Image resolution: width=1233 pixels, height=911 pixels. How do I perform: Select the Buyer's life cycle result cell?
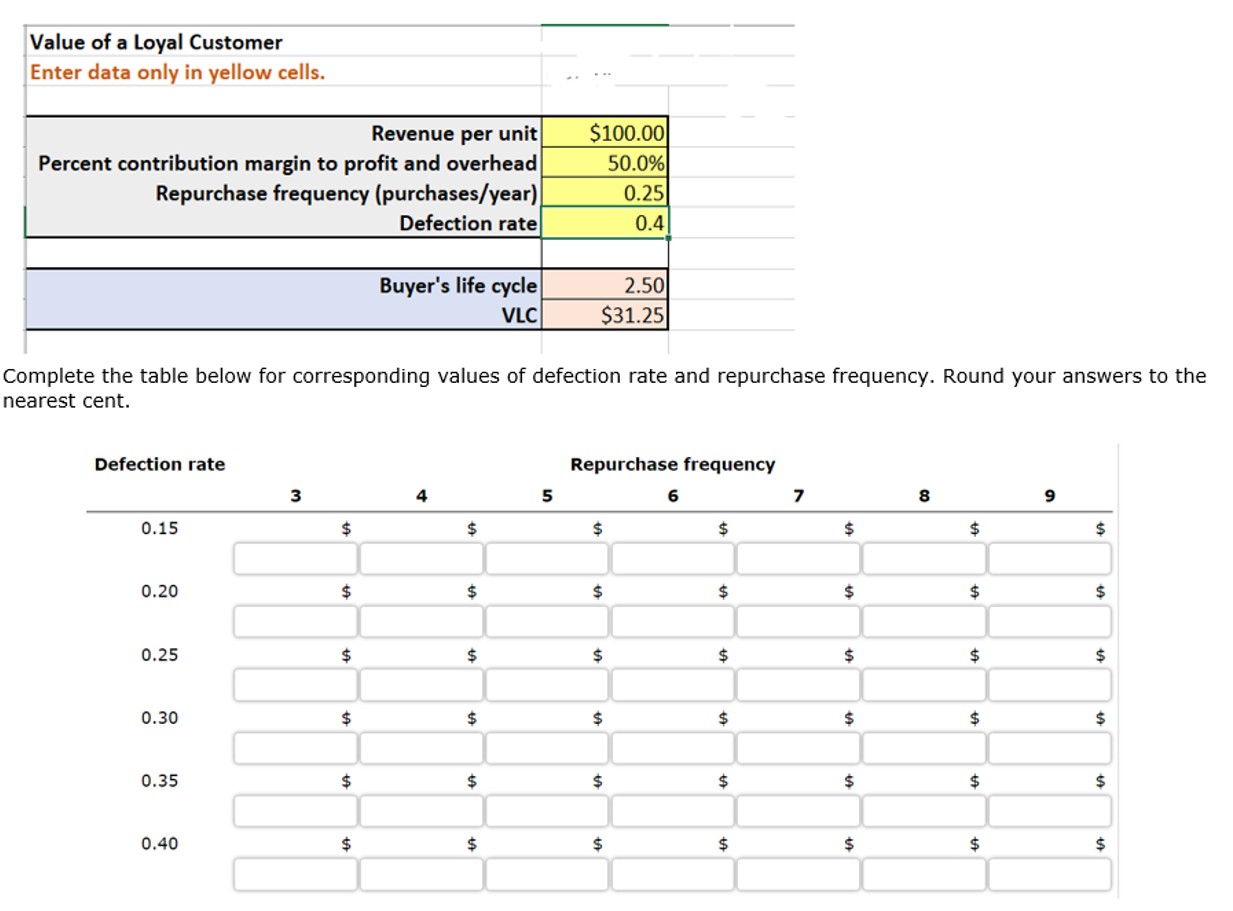tap(604, 285)
